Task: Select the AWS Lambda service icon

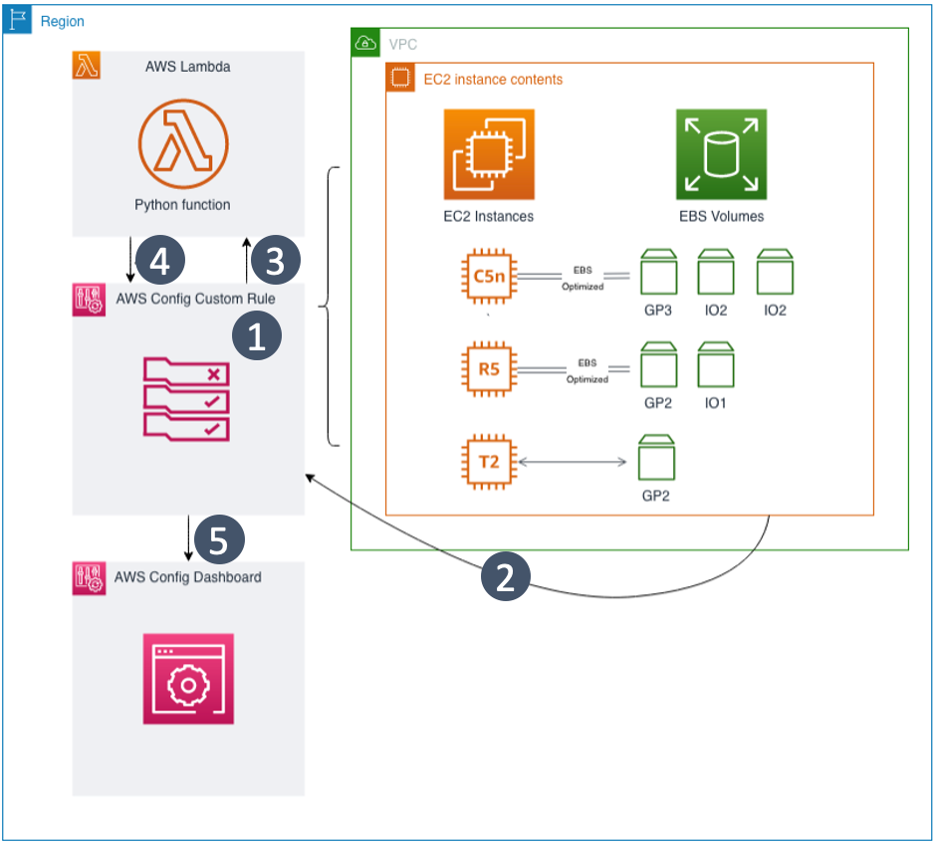Action: [x=86, y=66]
